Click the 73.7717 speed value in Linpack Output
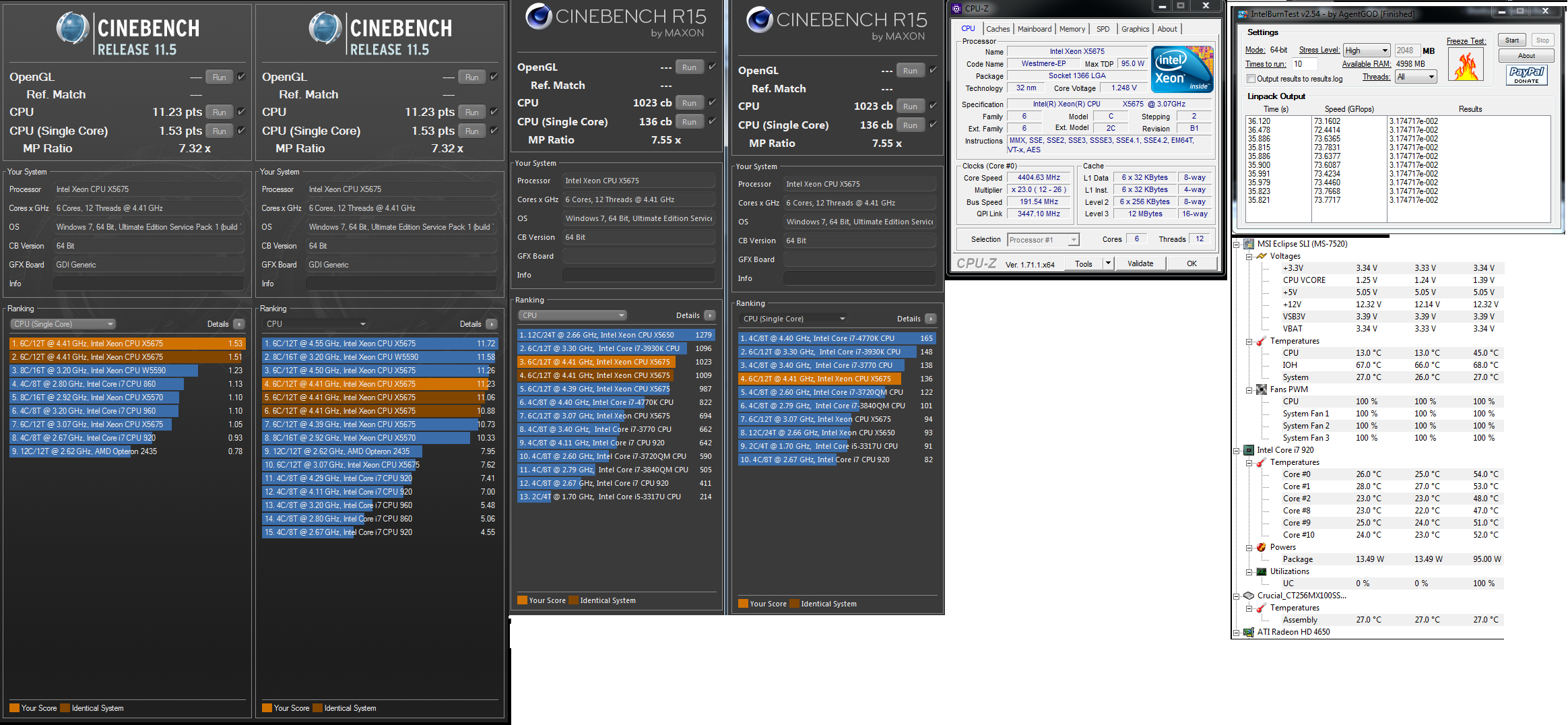This screenshot has width=1568, height=725. [1327, 200]
